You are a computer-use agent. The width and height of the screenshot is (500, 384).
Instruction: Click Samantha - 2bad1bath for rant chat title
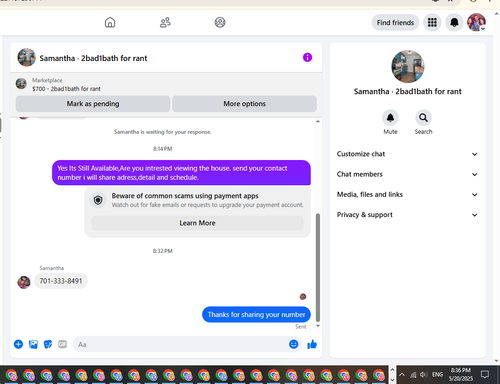click(93, 58)
